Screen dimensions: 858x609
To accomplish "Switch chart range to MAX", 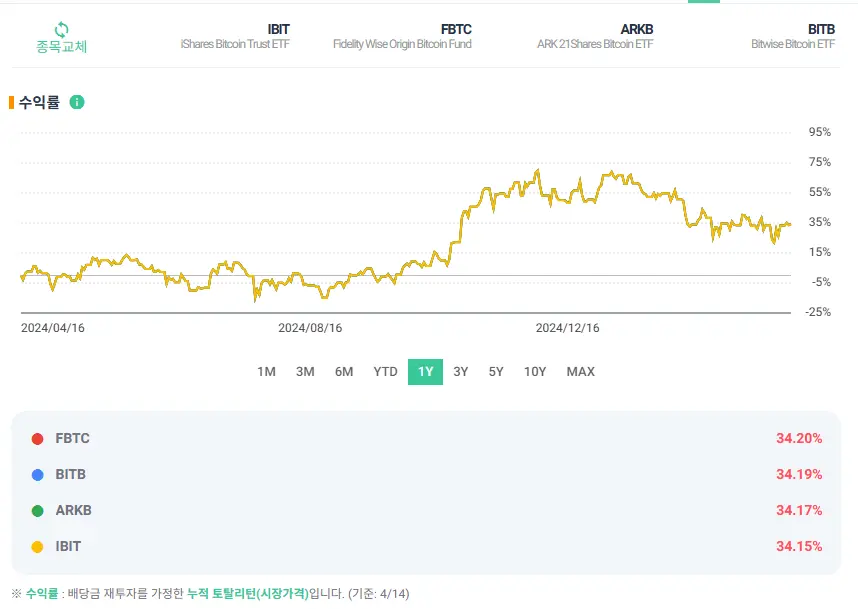I will (x=581, y=372).
